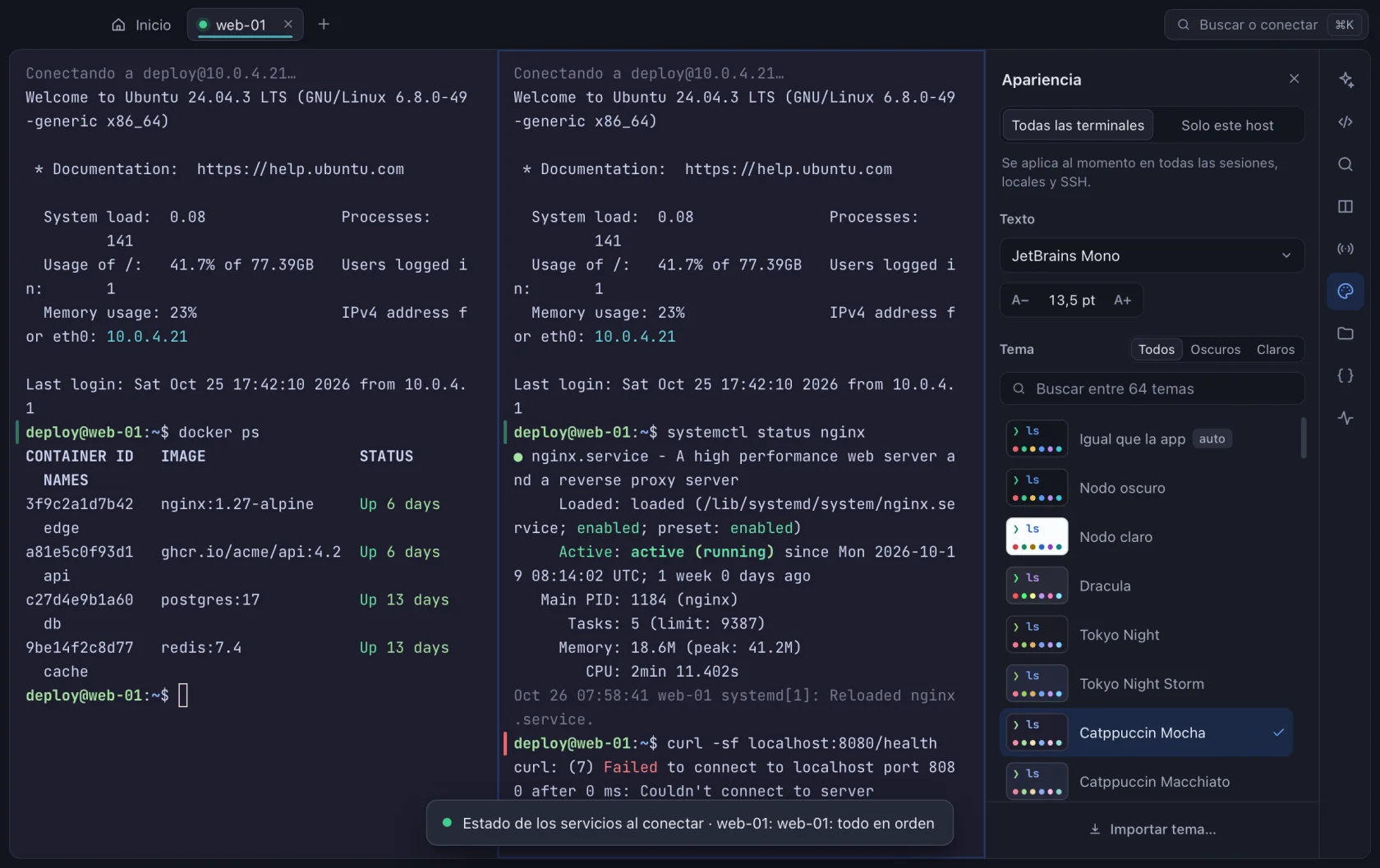
Task: Increase font size with A+ button
Action: 1122,300
